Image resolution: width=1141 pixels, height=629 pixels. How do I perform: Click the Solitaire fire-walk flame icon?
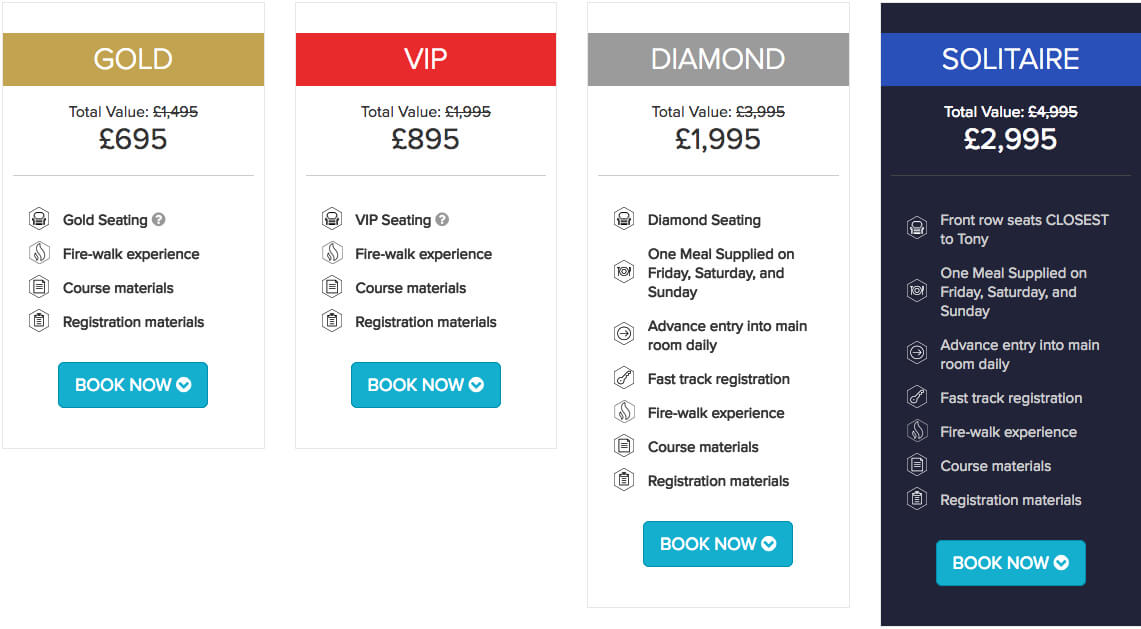coord(917,431)
